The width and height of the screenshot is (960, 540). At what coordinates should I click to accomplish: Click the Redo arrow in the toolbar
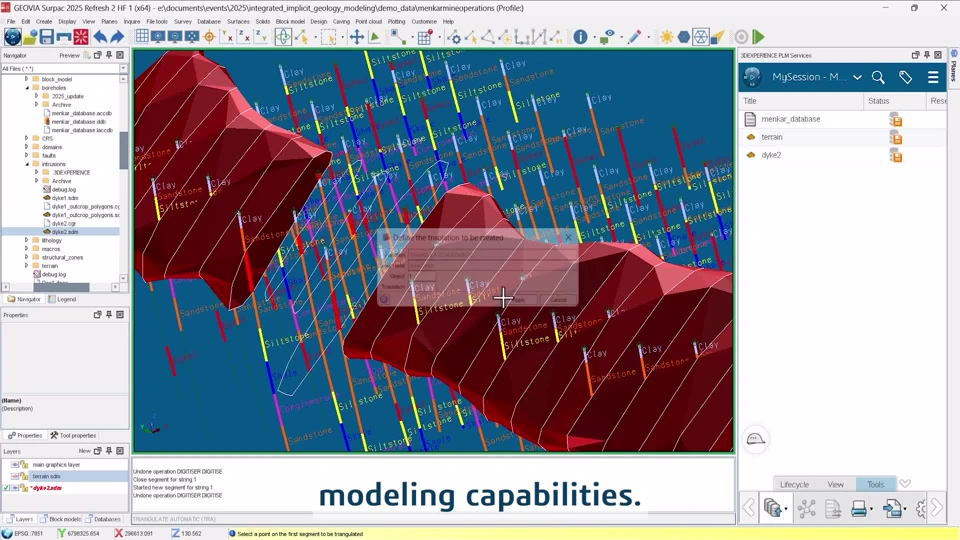click(117, 37)
